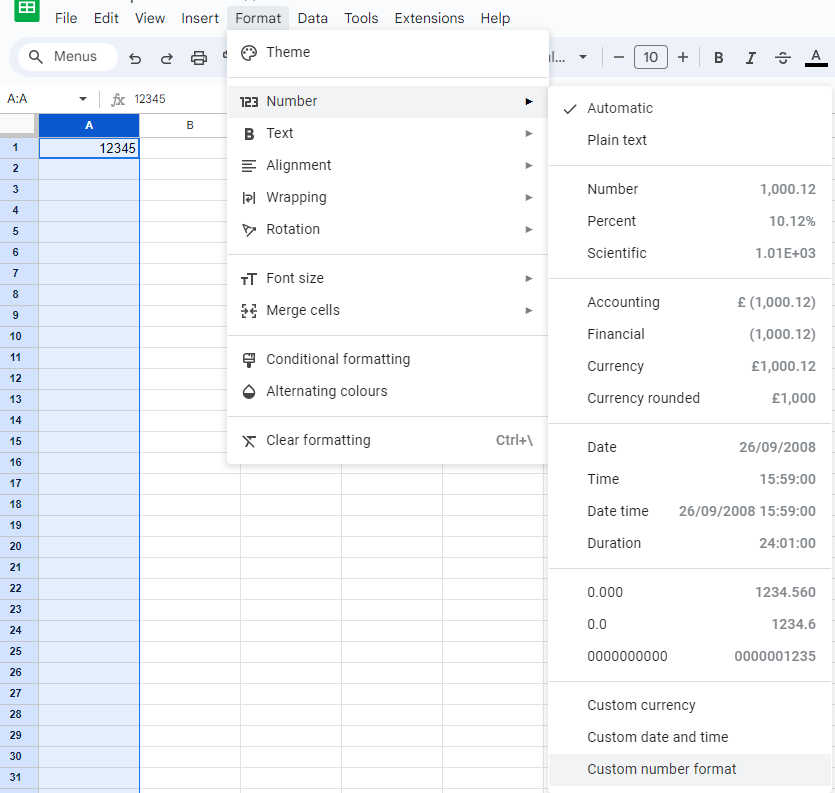The height and width of the screenshot is (793, 835).
Task: Apply Currency rounded format
Action: (690, 398)
